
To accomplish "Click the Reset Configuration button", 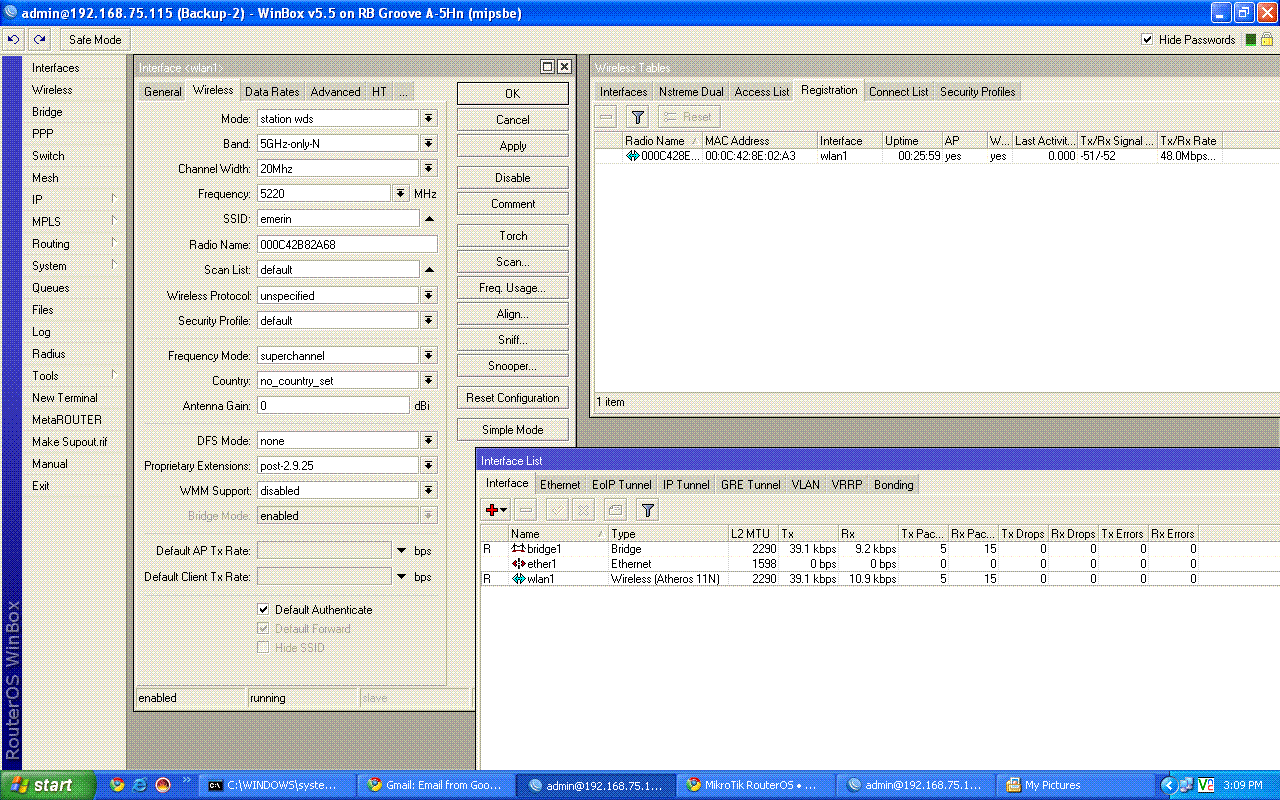I will pos(513,397).
